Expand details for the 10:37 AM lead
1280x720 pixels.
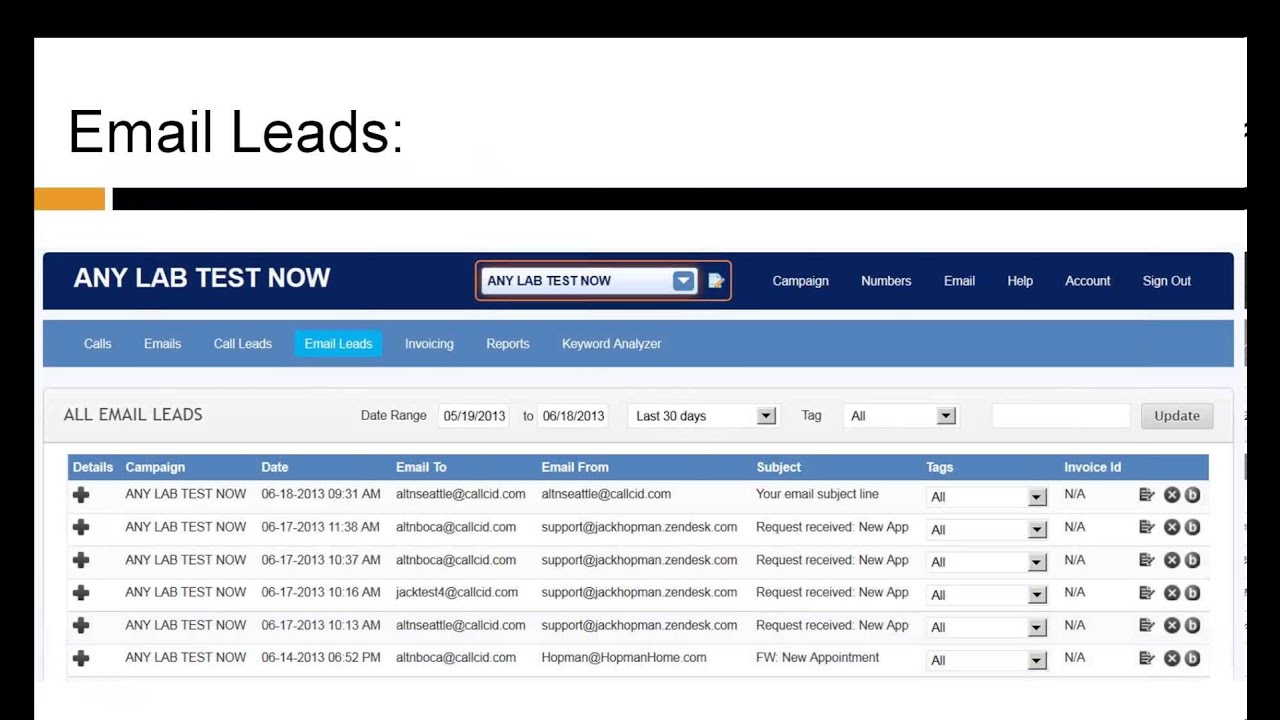(81, 560)
